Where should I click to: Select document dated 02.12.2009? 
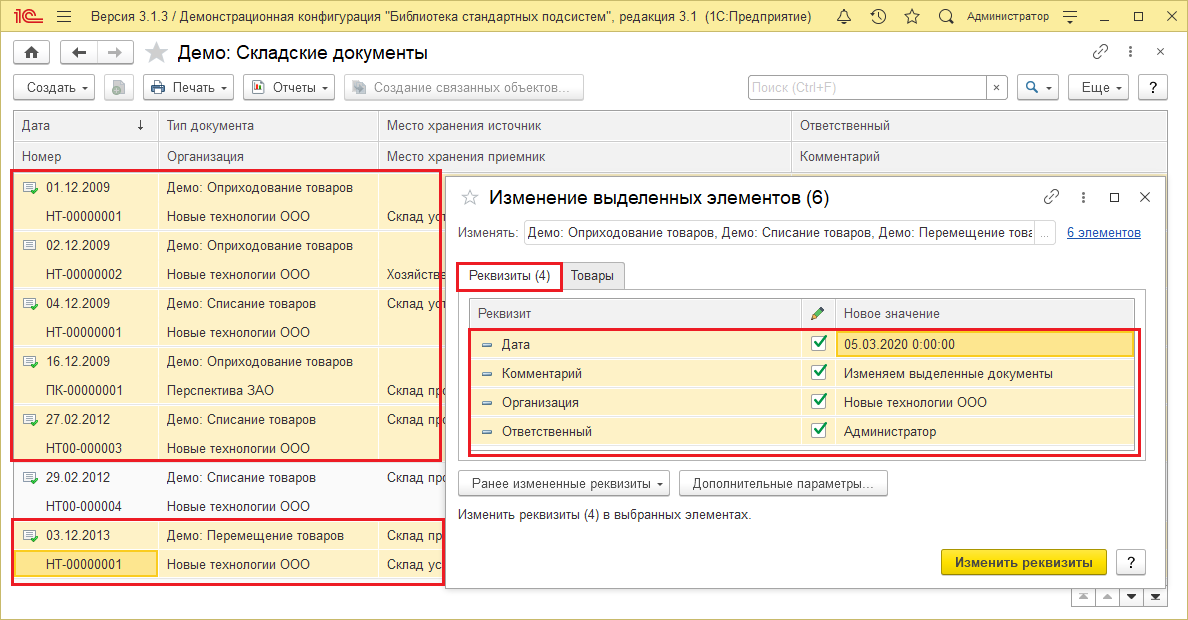point(77,246)
